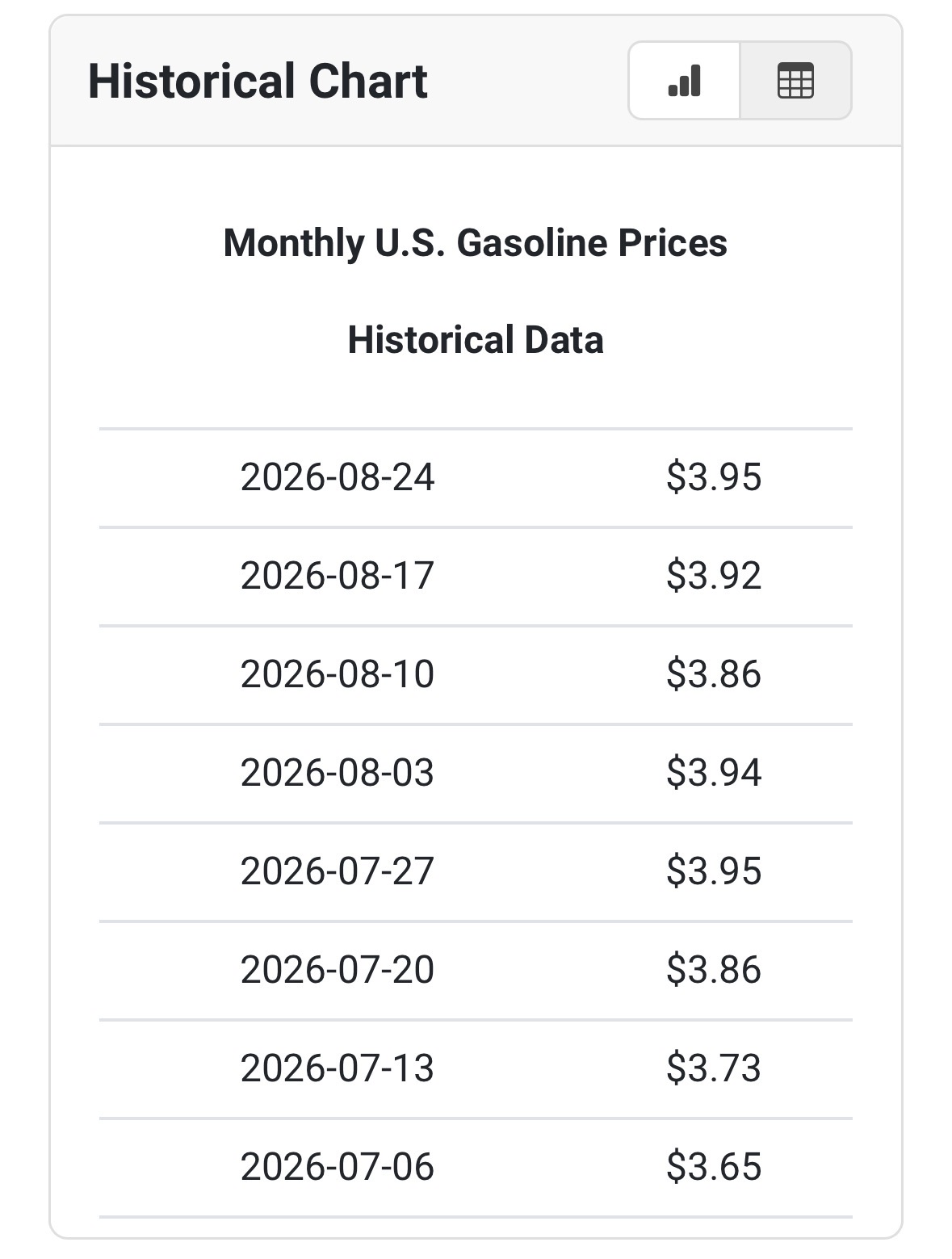The image size is (952, 1259).
Task: Click the $3.92 price value
Action: click(x=714, y=576)
